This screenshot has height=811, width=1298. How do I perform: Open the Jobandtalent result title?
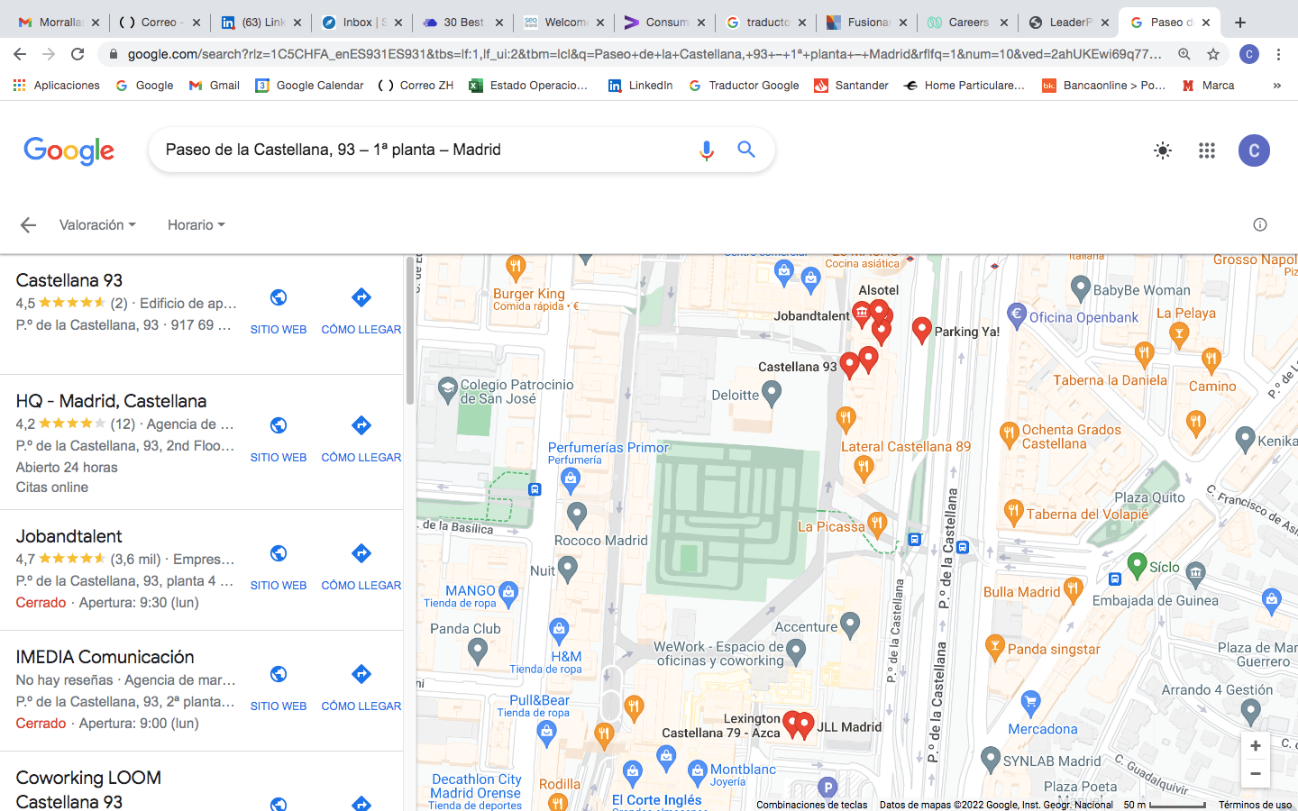tap(69, 537)
